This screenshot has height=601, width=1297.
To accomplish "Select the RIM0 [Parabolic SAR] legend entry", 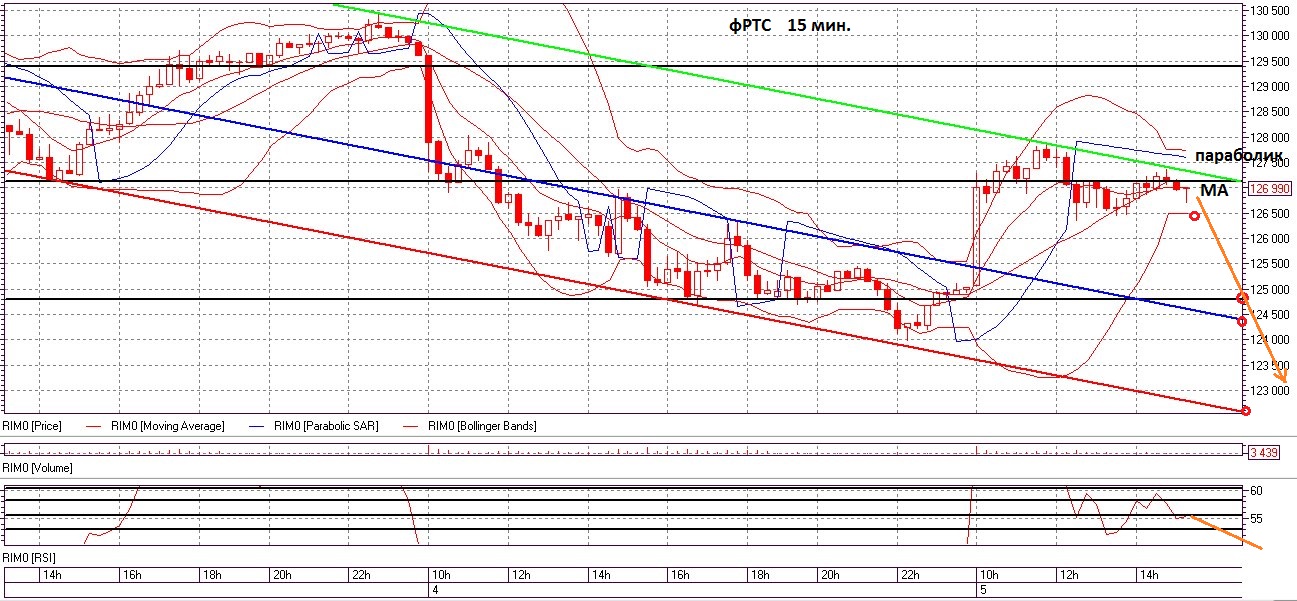I will 325,426.
